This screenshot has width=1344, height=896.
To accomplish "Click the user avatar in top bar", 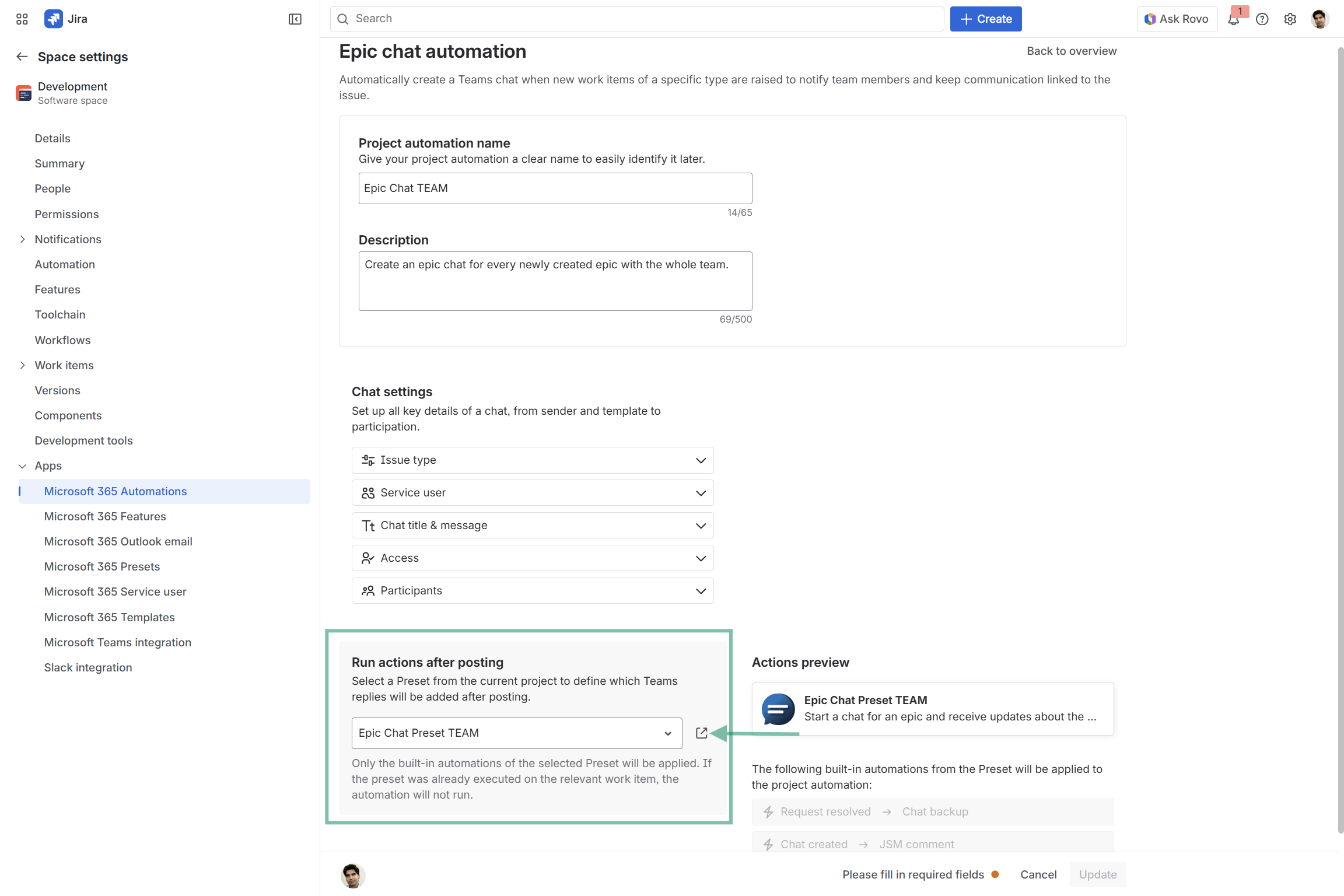I will pyautogui.click(x=1319, y=19).
